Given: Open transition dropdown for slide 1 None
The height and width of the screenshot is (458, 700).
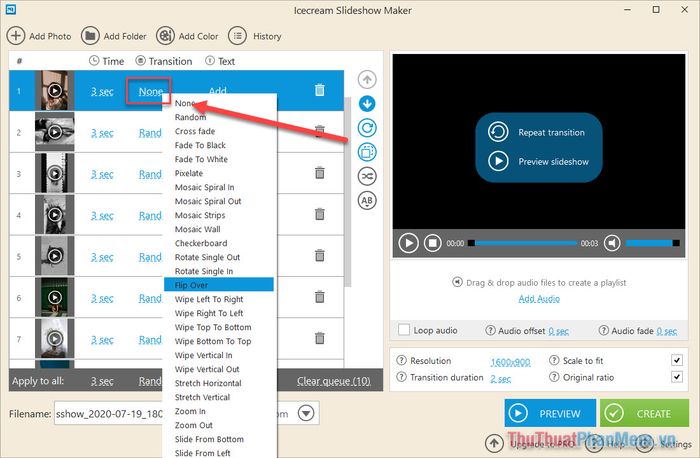Looking at the screenshot, I should tap(150, 92).
